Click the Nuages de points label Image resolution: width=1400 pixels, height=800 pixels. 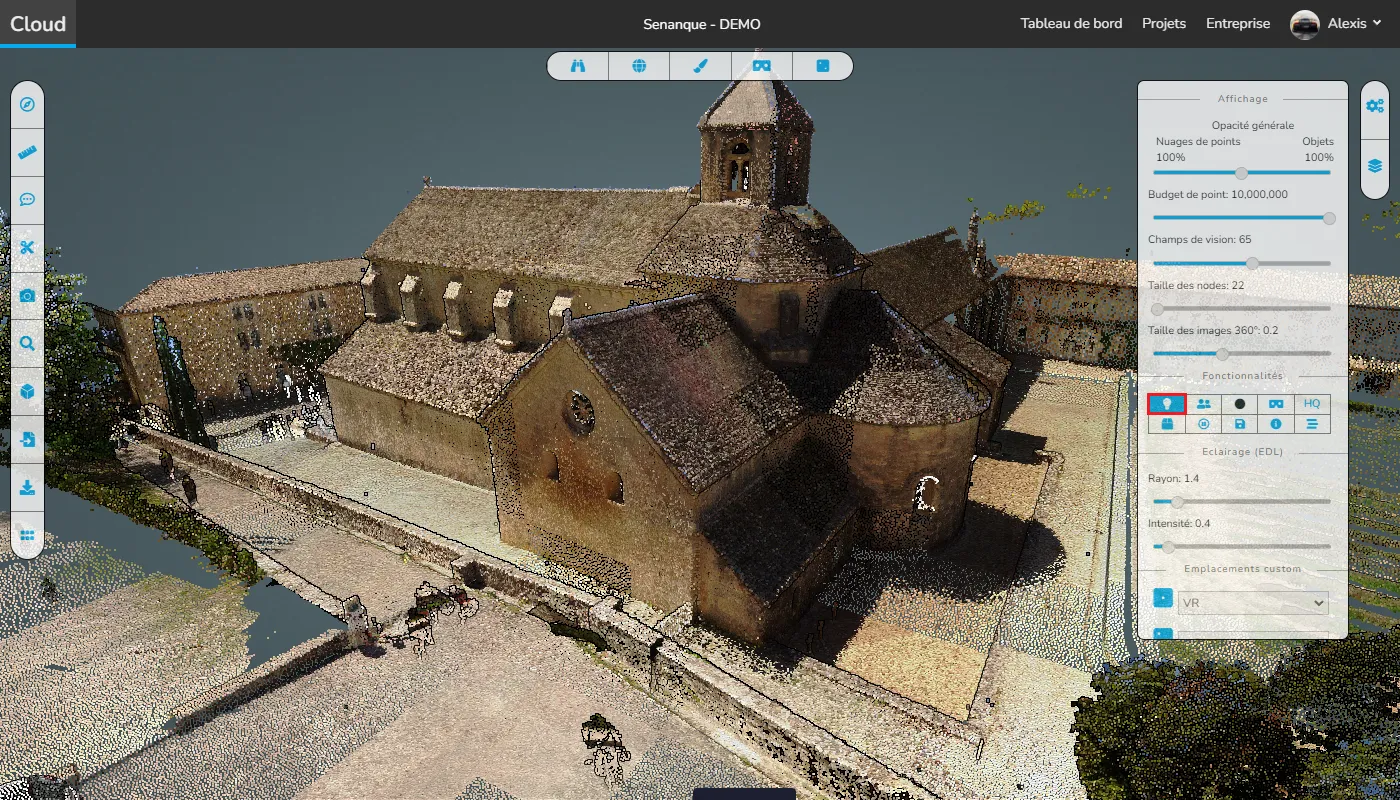coord(1198,142)
